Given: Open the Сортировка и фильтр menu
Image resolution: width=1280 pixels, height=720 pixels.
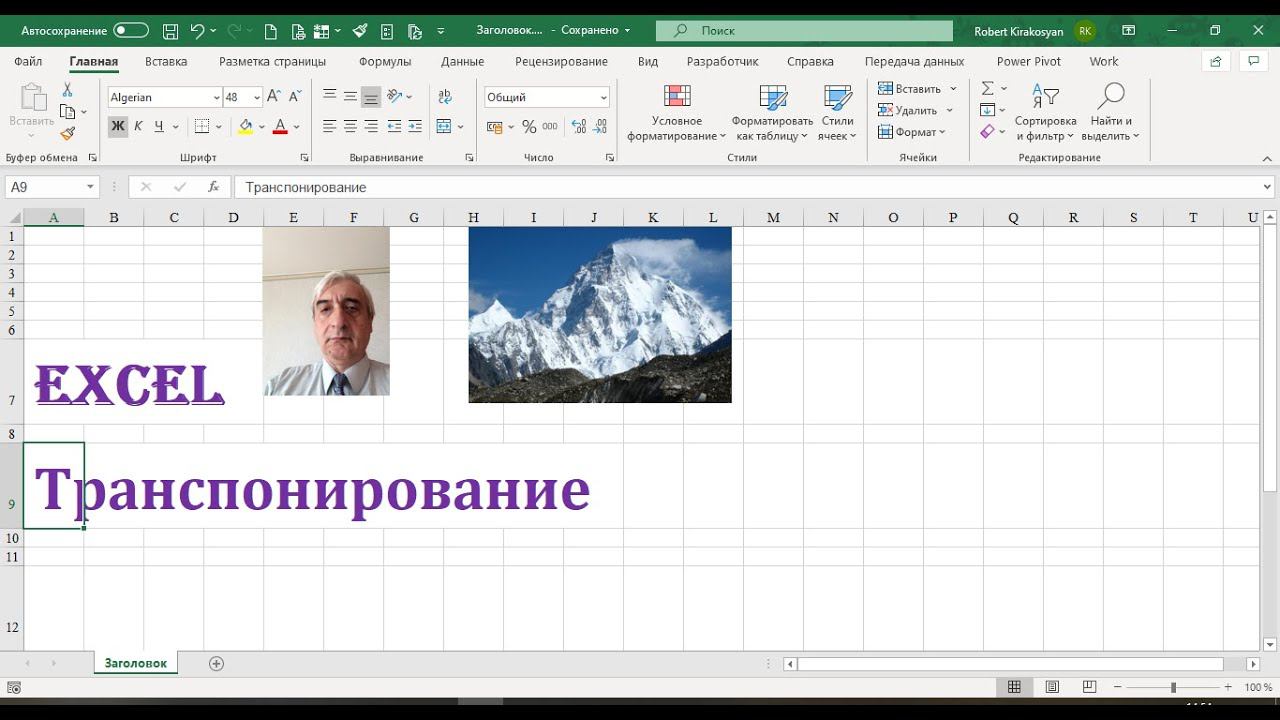Looking at the screenshot, I should click(x=1045, y=113).
